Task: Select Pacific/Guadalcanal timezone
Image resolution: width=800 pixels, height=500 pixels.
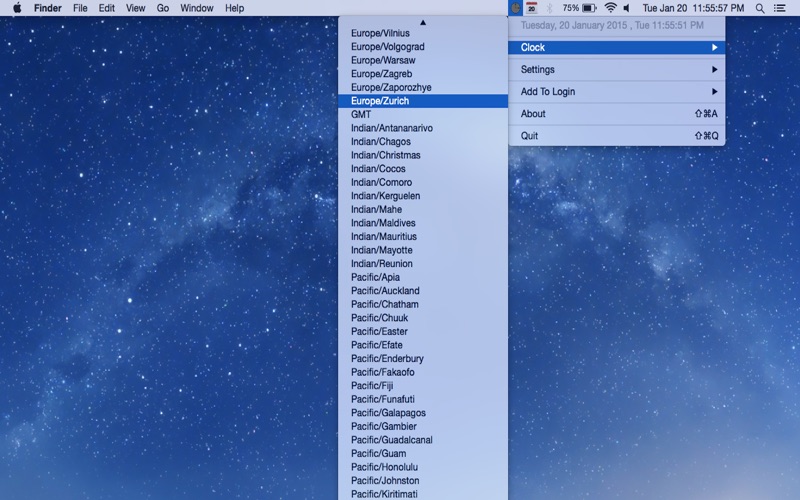Action: [423, 440]
